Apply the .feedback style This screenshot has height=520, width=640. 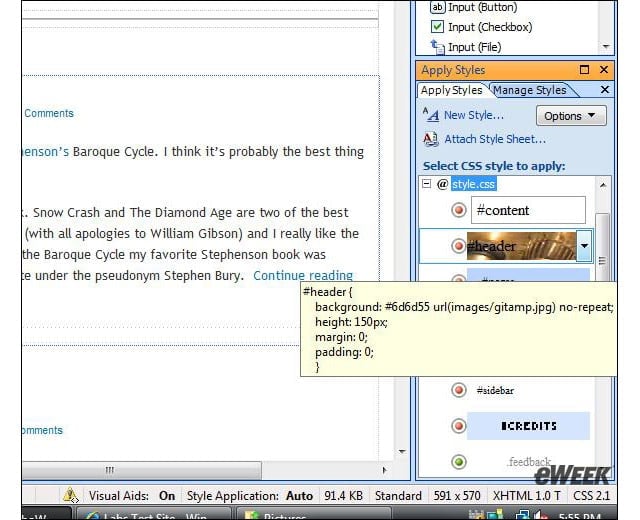point(529,462)
